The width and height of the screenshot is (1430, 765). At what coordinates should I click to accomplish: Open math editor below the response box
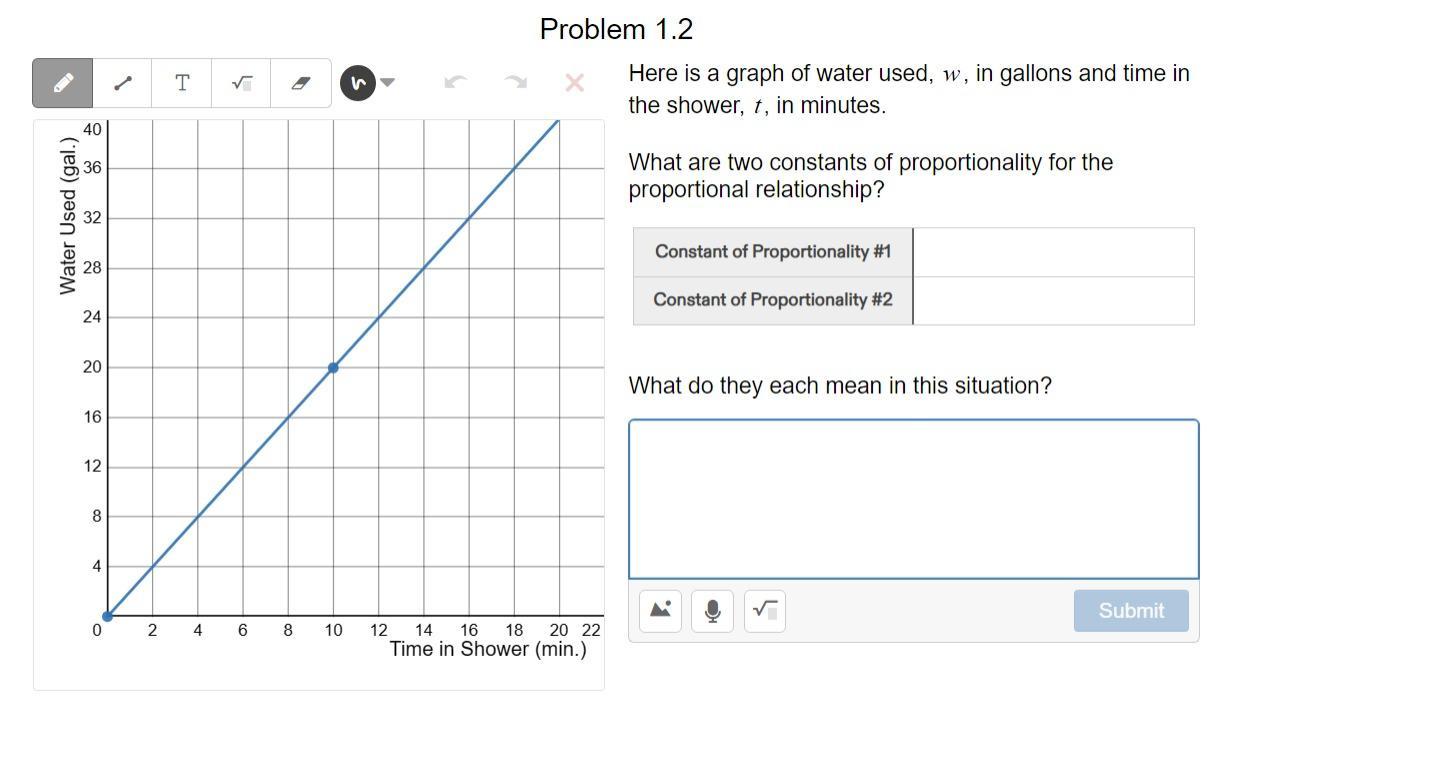coord(764,610)
